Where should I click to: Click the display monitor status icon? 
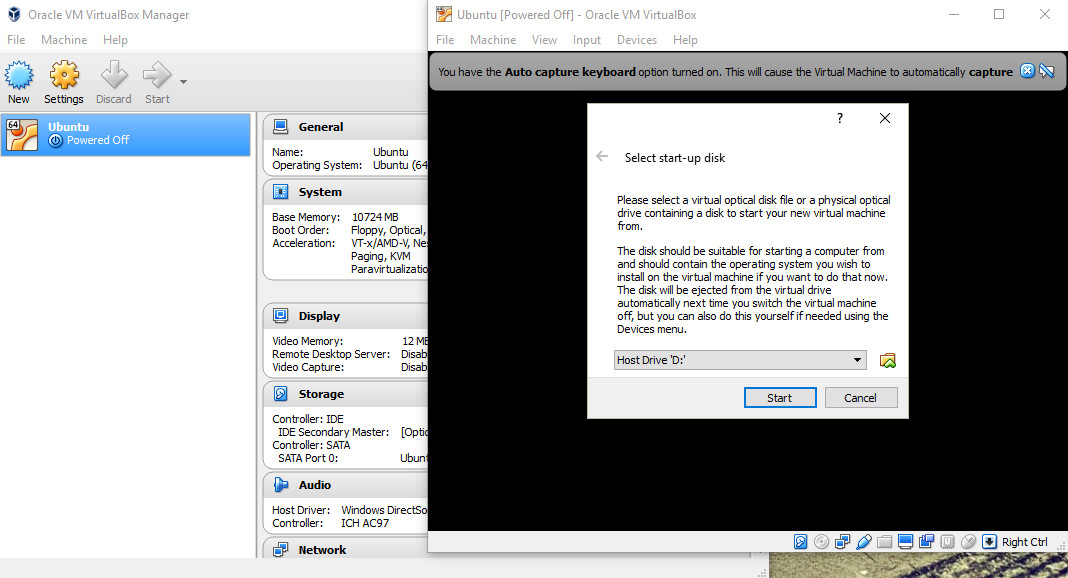905,542
